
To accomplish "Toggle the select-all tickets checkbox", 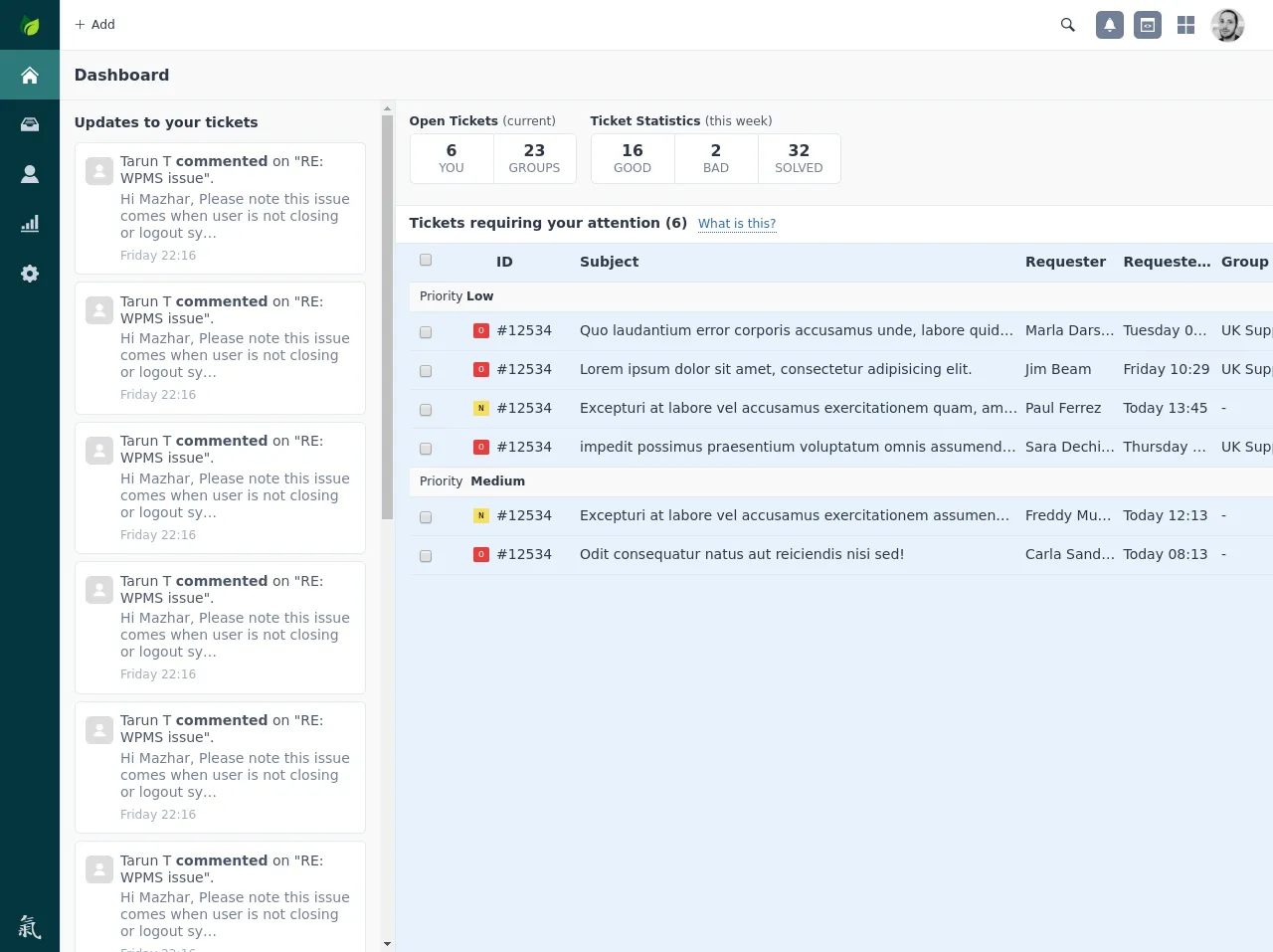I will pyautogui.click(x=426, y=261).
